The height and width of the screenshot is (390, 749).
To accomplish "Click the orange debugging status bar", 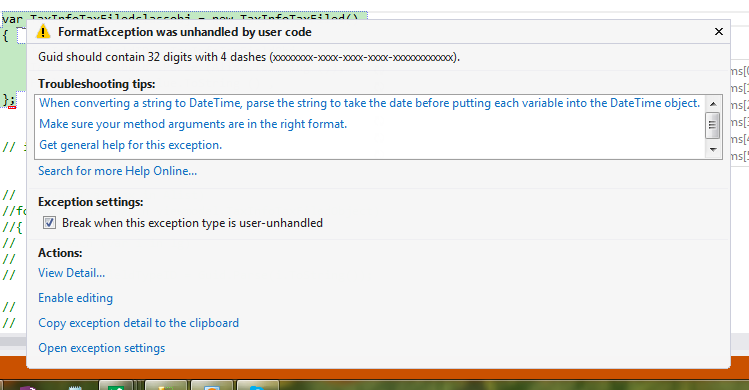I will (x=374, y=368).
